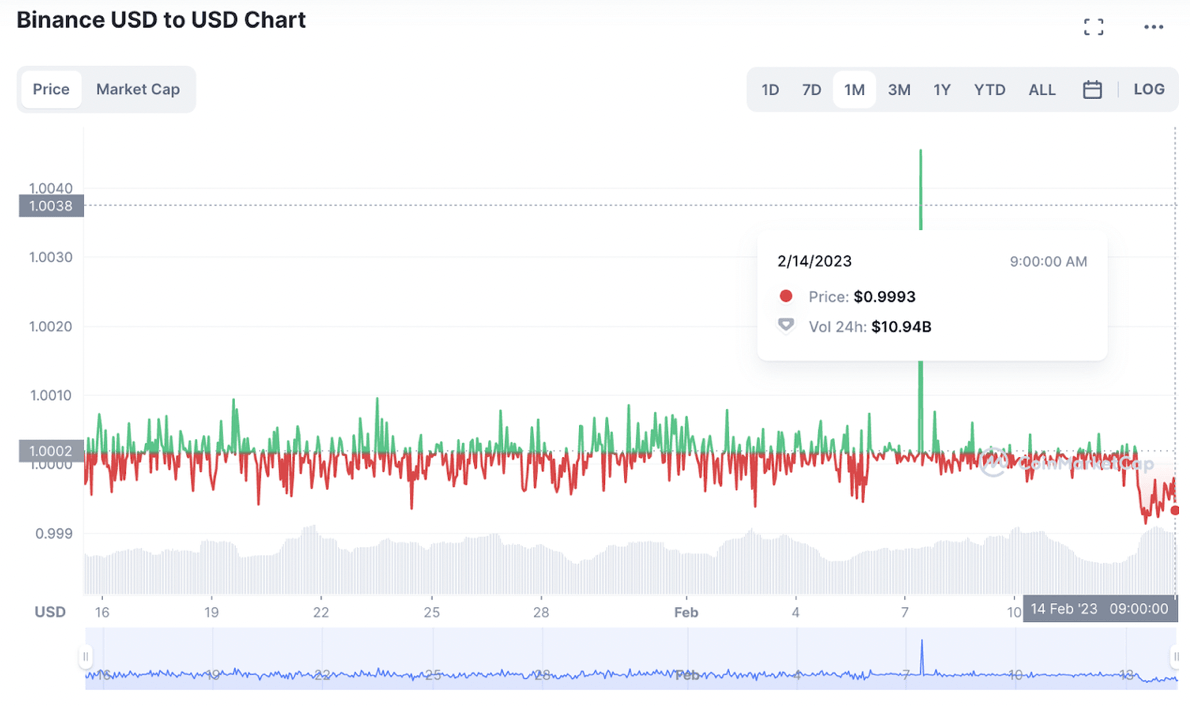Switch to the 3M time range tab

pyautogui.click(x=898, y=89)
